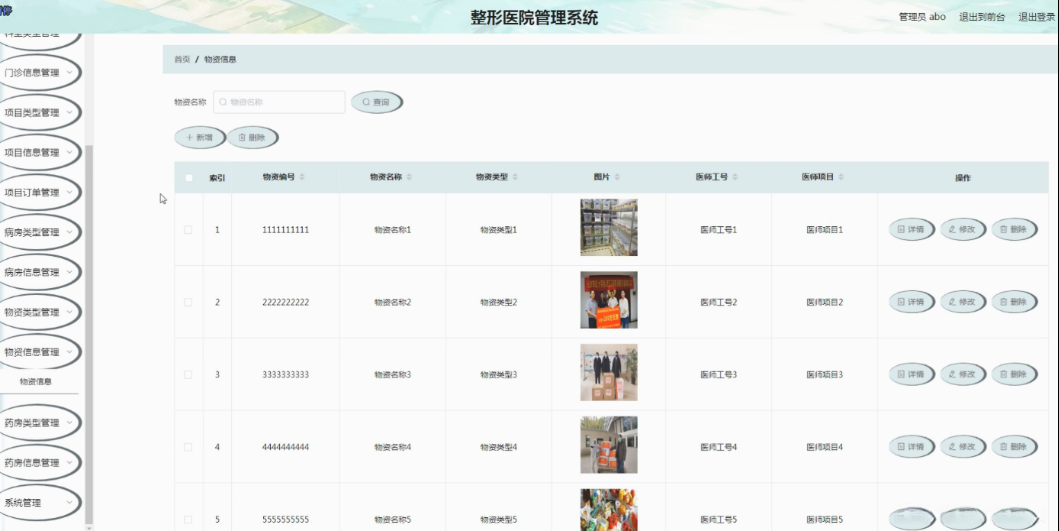Screen dimensions: 1059x531
Task: Expand 病房信息管理 sidebar menu
Action: (x=39, y=272)
